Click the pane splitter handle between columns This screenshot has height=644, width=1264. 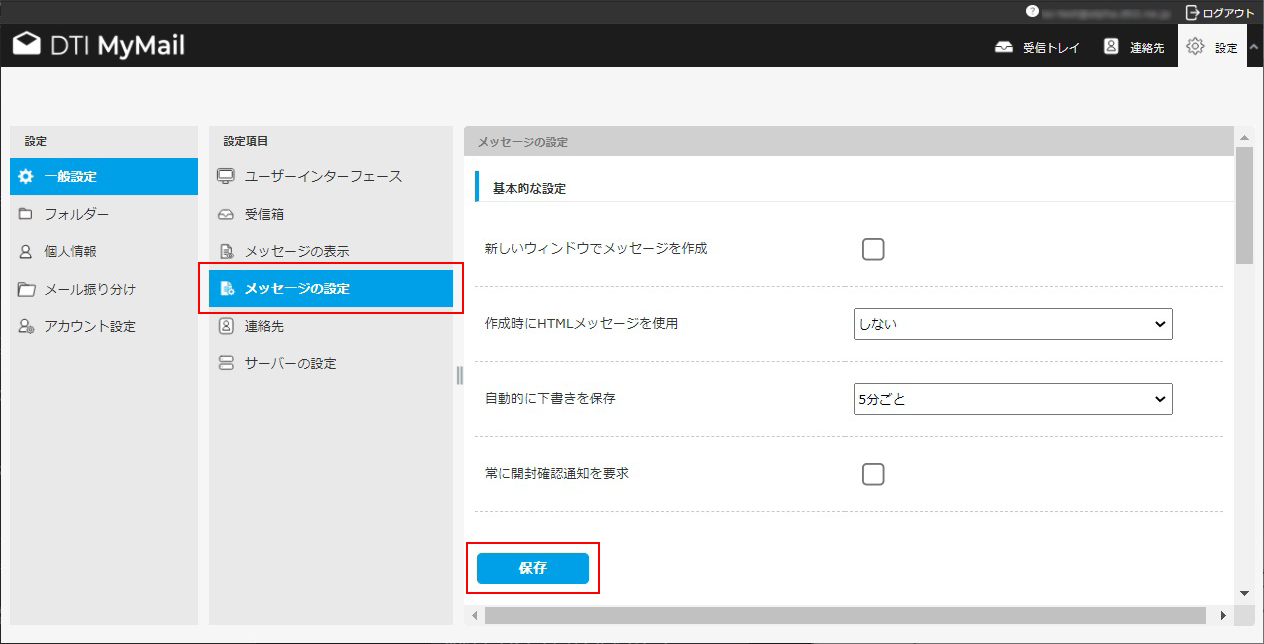[459, 375]
